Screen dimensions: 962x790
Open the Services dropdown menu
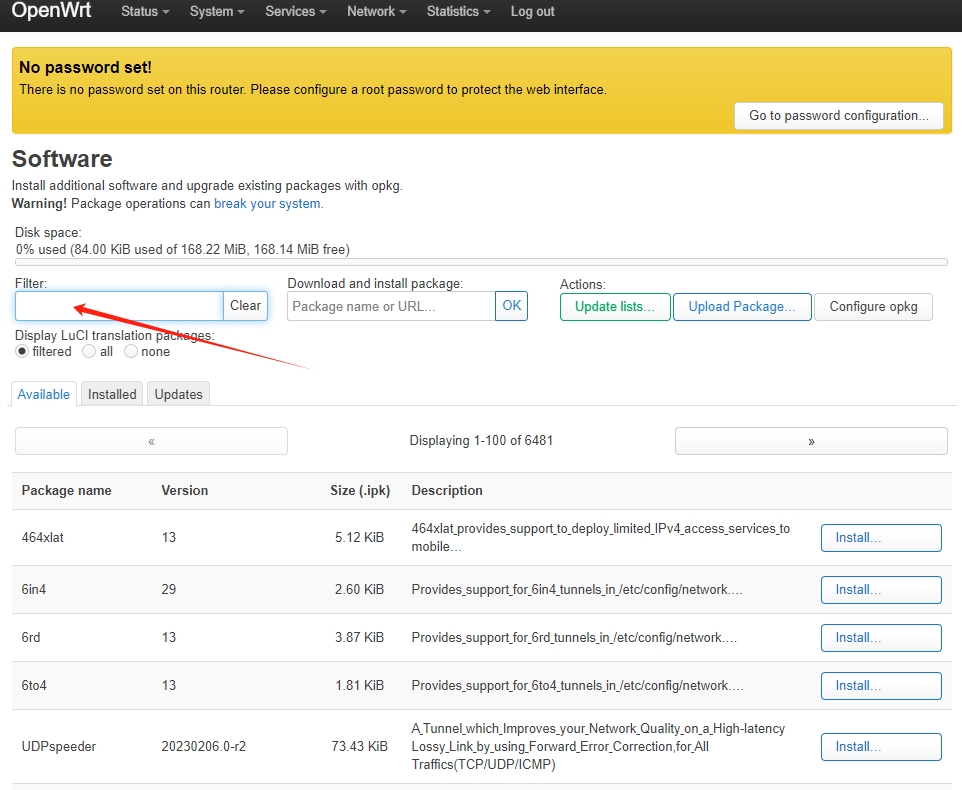point(296,12)
